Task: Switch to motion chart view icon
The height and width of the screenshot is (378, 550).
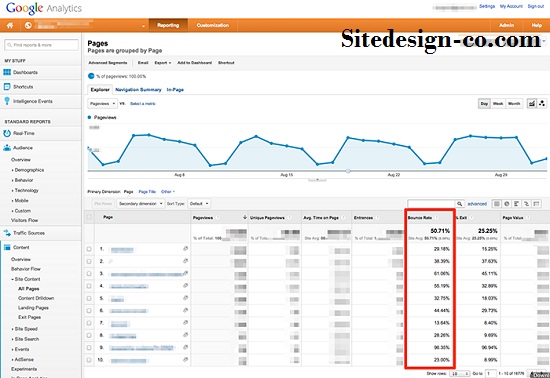Action: [x=542, y=103]
